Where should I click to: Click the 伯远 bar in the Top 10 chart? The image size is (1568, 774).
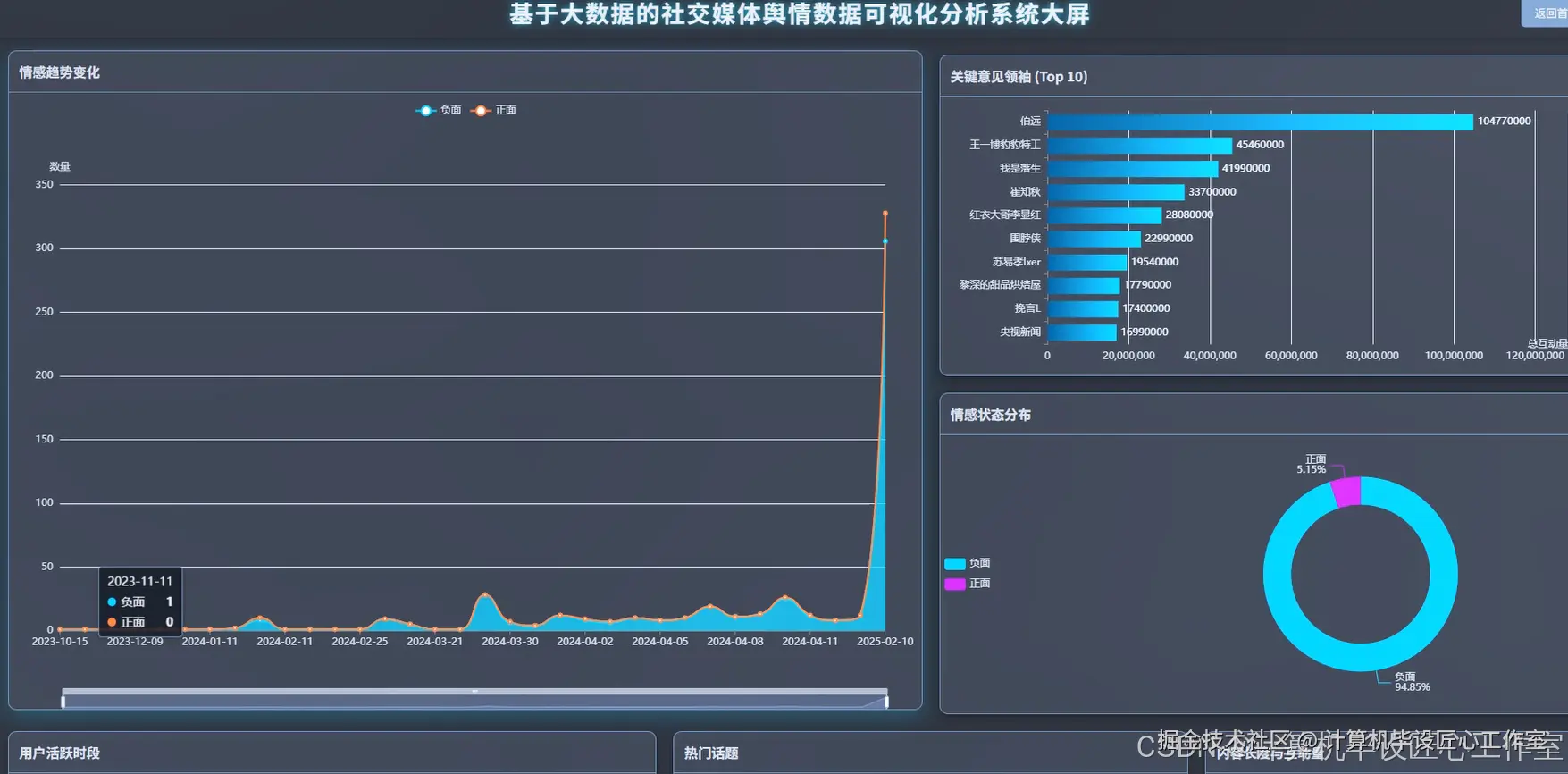click(x=1260, y=122)
